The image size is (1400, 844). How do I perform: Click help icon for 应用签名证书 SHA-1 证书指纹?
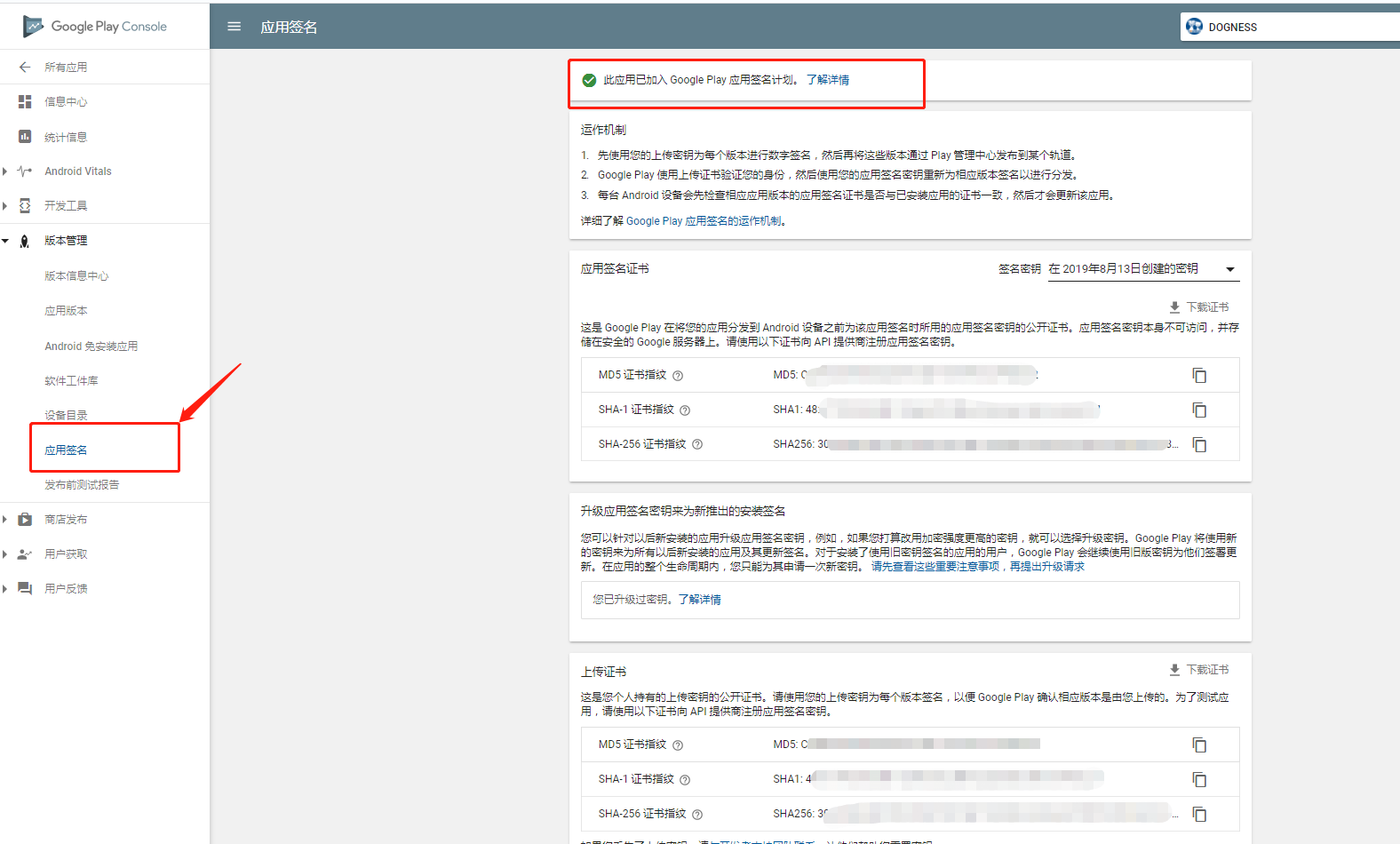pos(685,410)
